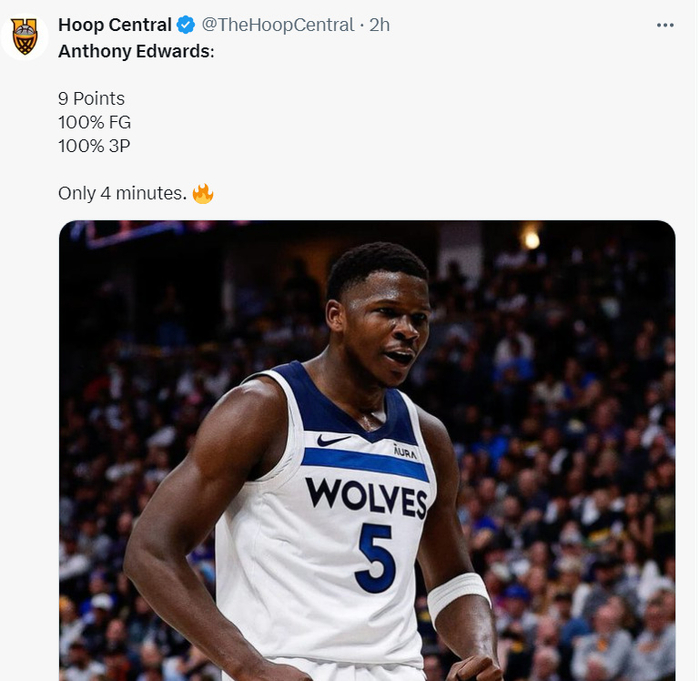Open the Hoop Central profile avatar
The width and height of the screenshot is (700, 681).
(x=25, y=36)
